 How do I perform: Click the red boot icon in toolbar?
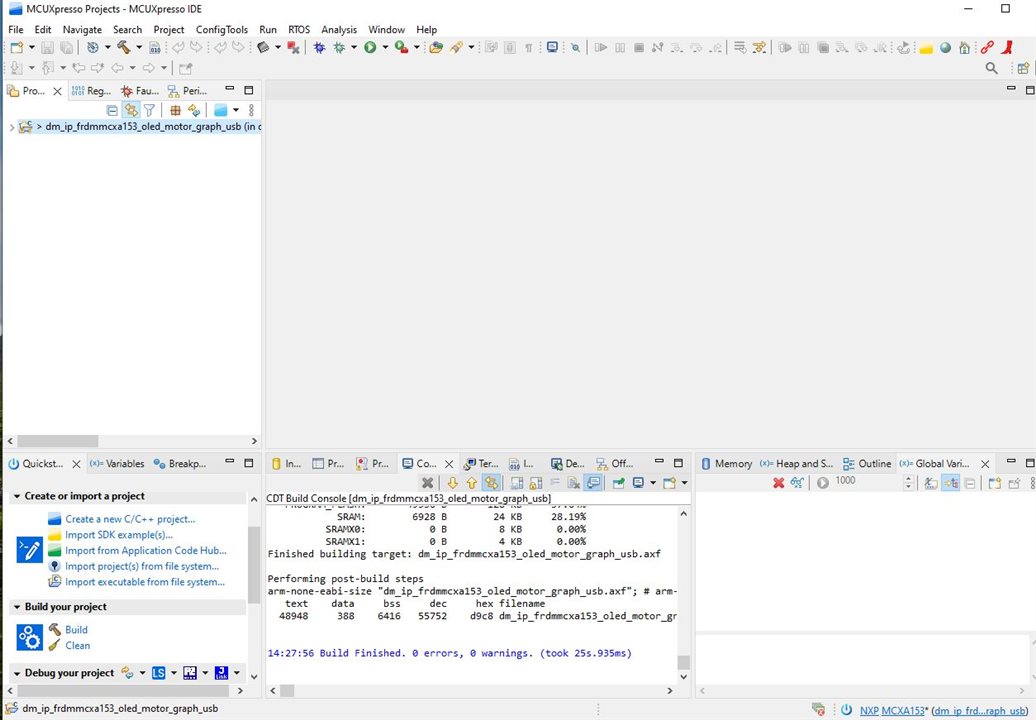[x=1008, y=47]
